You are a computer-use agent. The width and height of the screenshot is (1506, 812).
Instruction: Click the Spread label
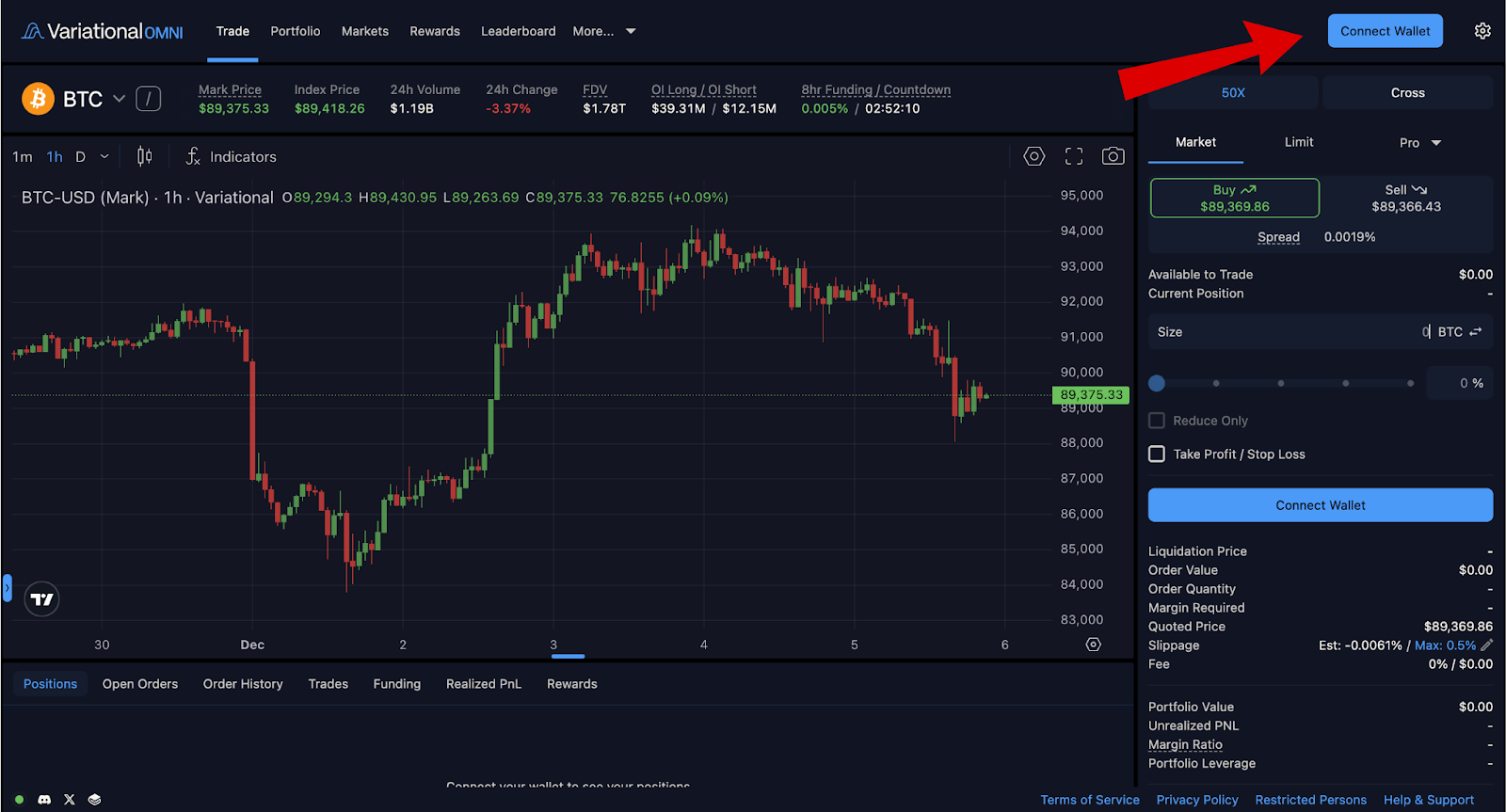point(1278,237)
